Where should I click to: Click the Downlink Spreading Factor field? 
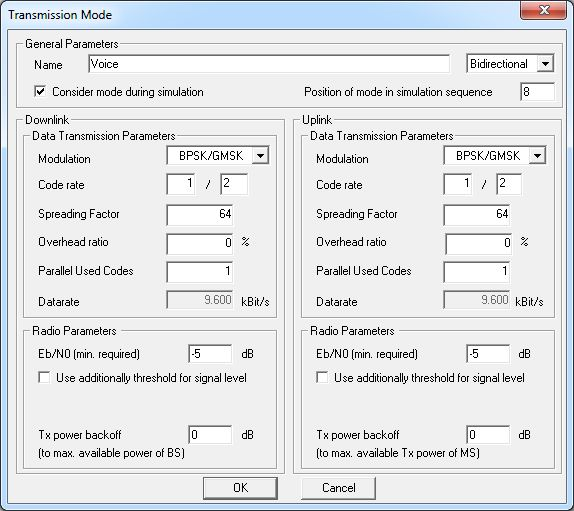[x=200, y=214]
